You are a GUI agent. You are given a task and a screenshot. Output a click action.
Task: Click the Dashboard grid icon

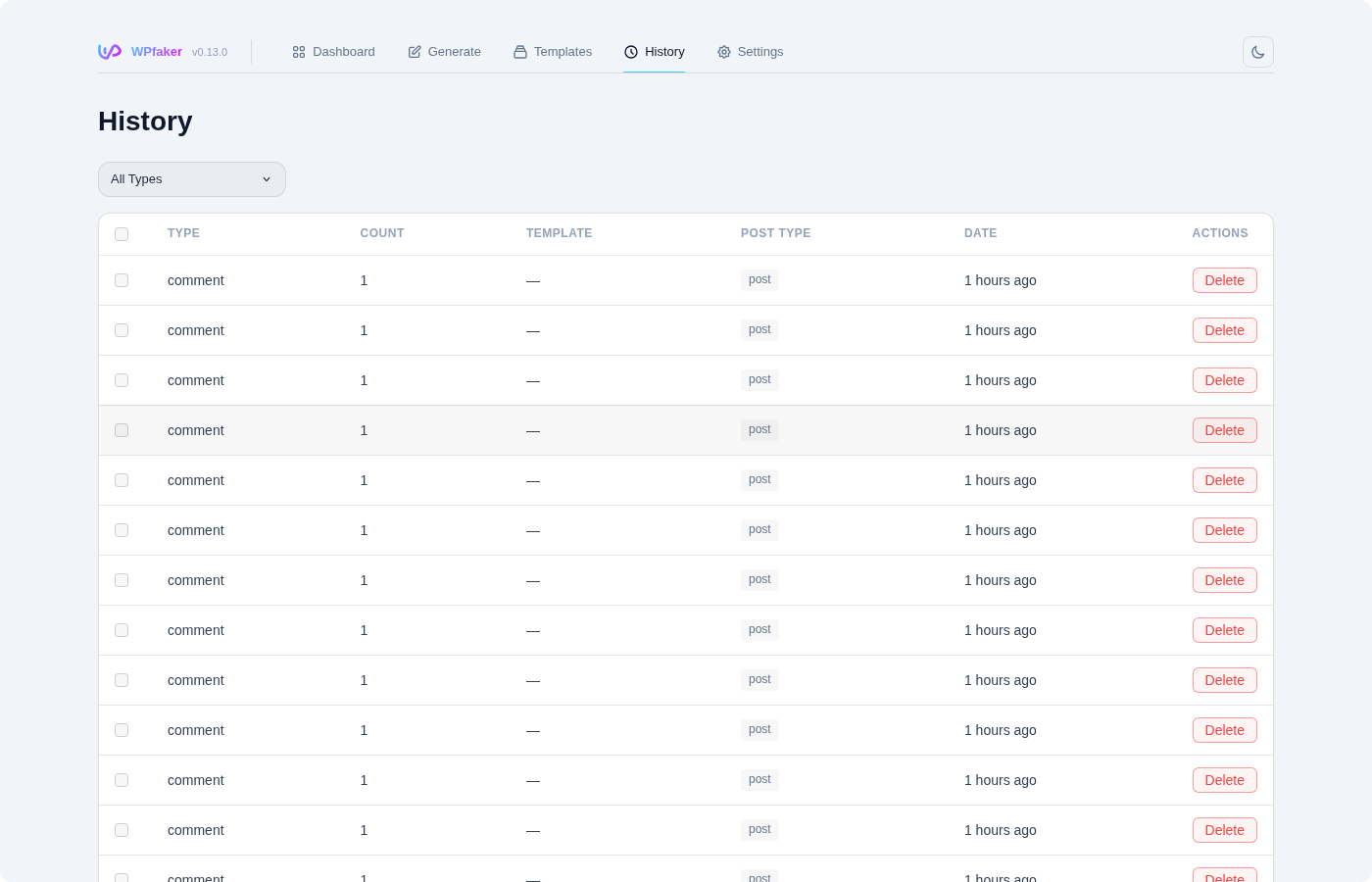pyautogui.click(x=299, y=52)
